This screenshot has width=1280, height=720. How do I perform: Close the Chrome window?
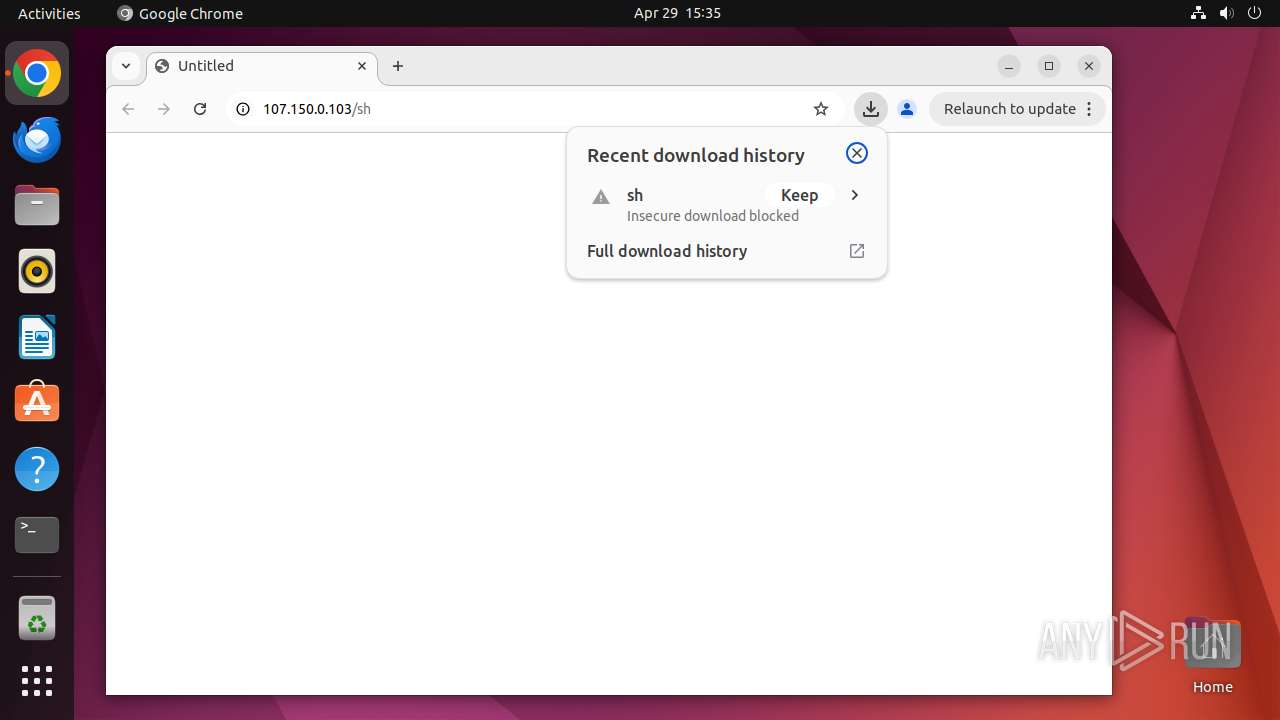(1089, 66)
